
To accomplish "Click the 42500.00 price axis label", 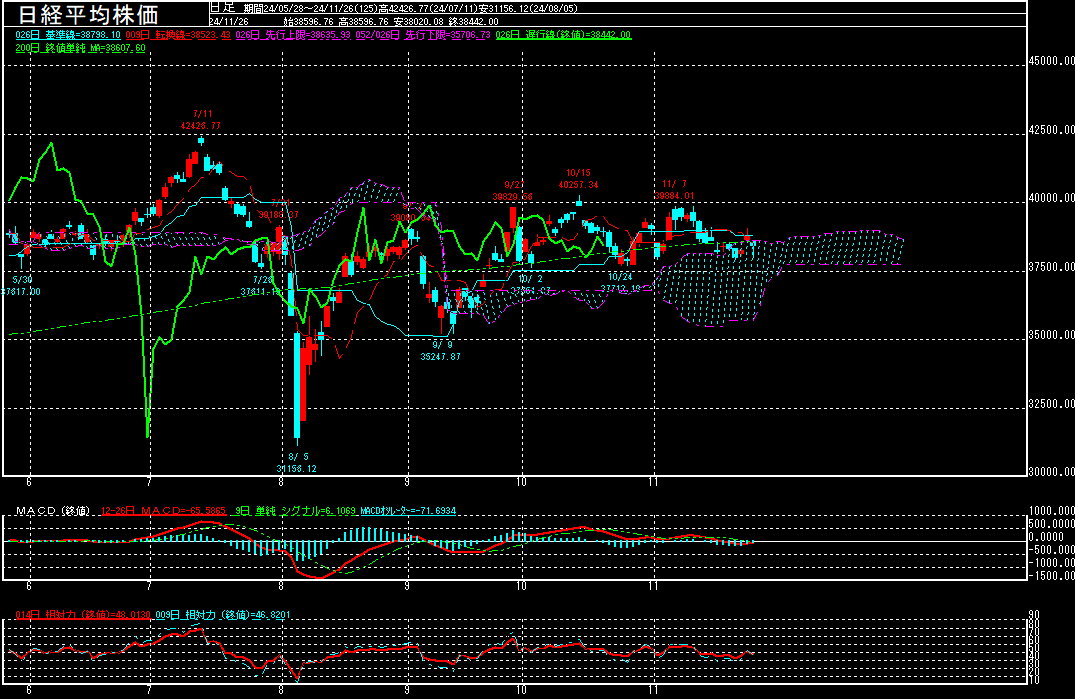I will point(1052,130).
